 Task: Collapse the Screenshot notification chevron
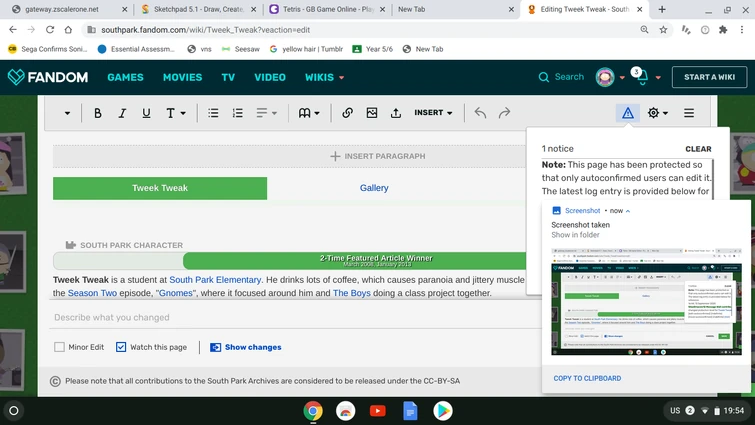click(x=628, y=211)
